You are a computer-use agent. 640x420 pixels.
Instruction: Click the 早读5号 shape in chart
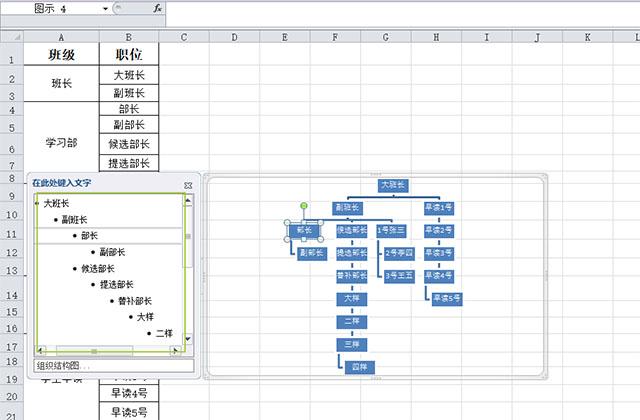tap(446, 298)
